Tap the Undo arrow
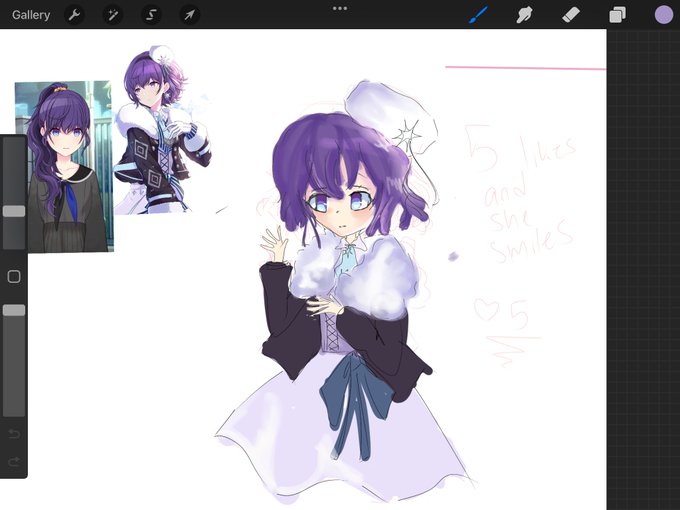 pyautogui.click(x=14, y=434)
